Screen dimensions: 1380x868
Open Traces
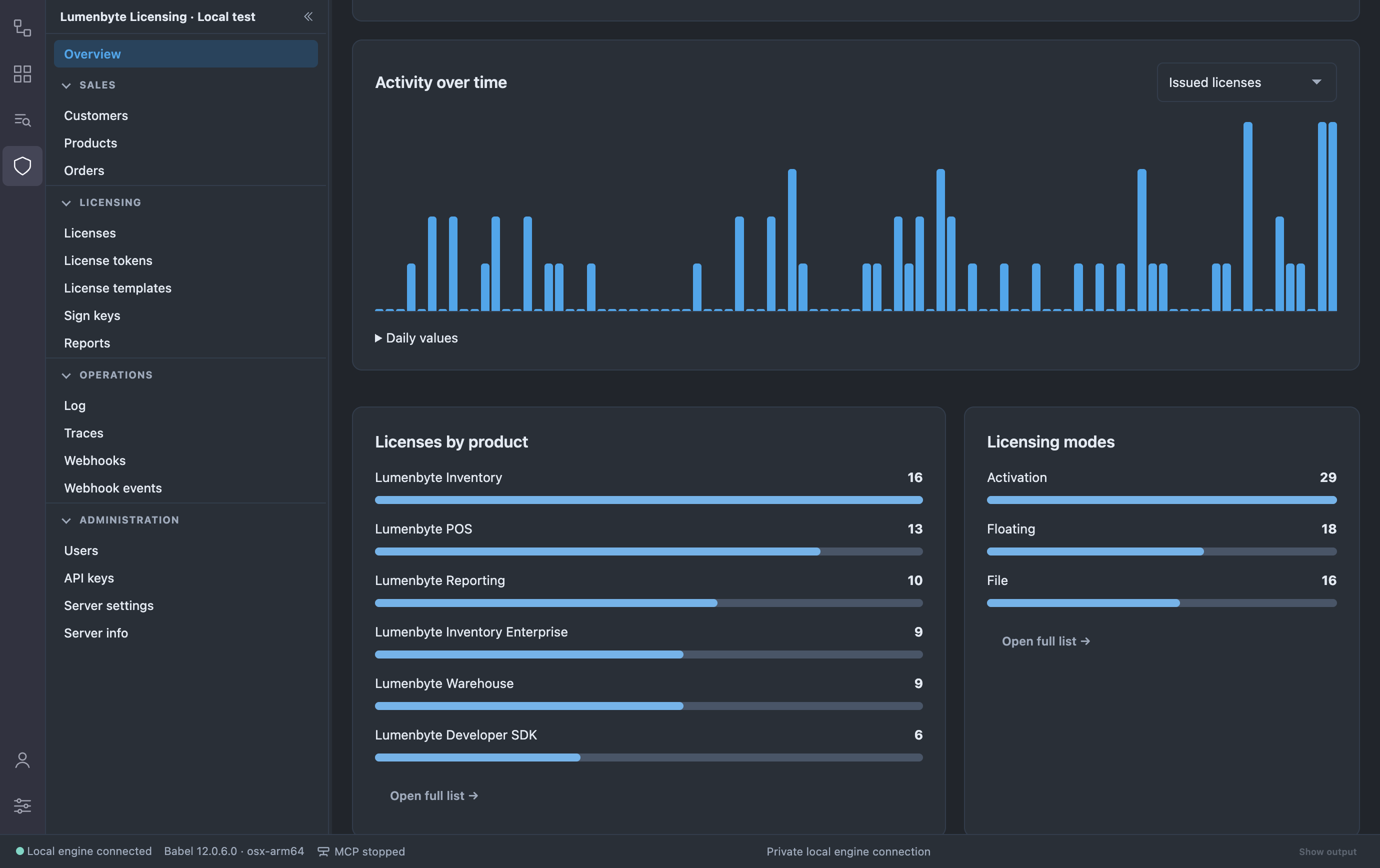83,433
